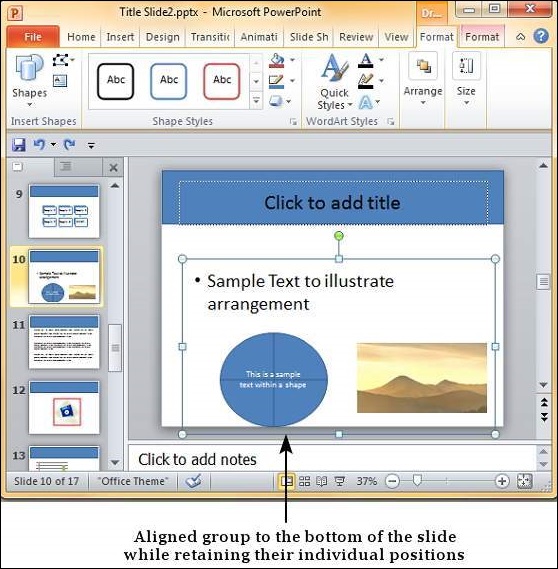Image resolution: width=558 pixels, height=569 pixels.
Task: Apply the black outline Abc shape style
Action: pyautogui.click(x=115, y=81)
